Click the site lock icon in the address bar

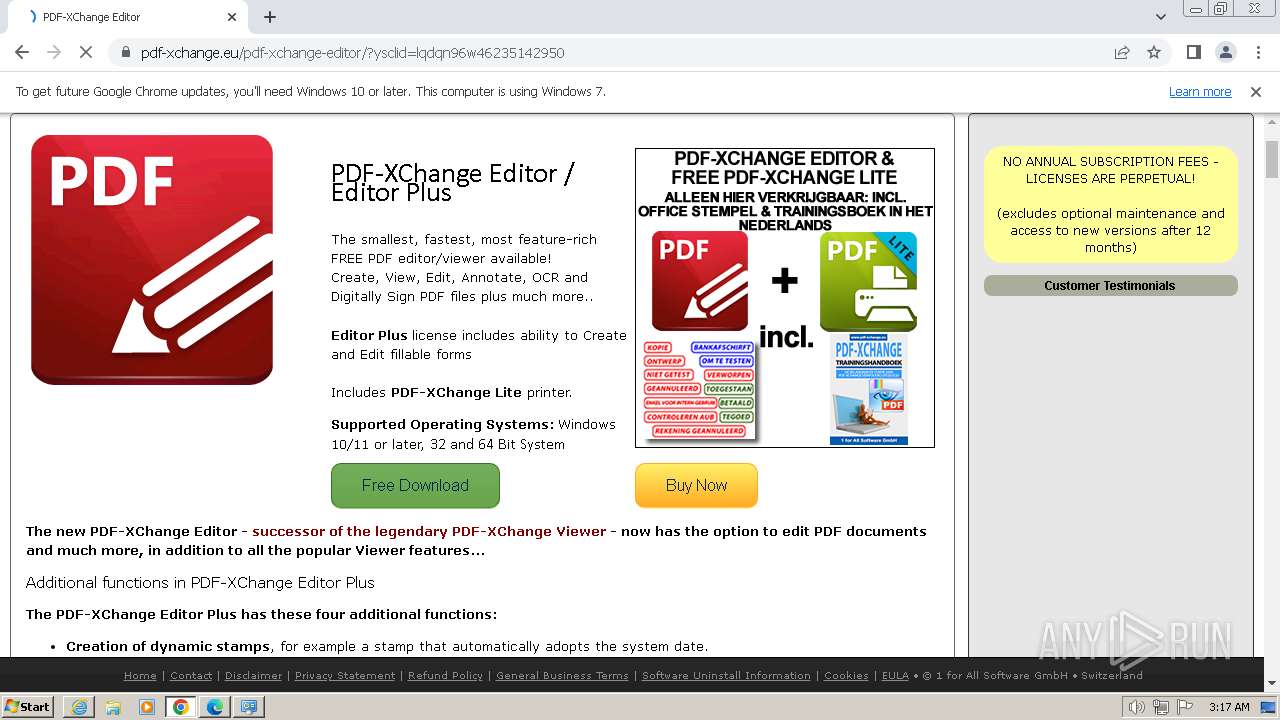[x=125, y=52]
